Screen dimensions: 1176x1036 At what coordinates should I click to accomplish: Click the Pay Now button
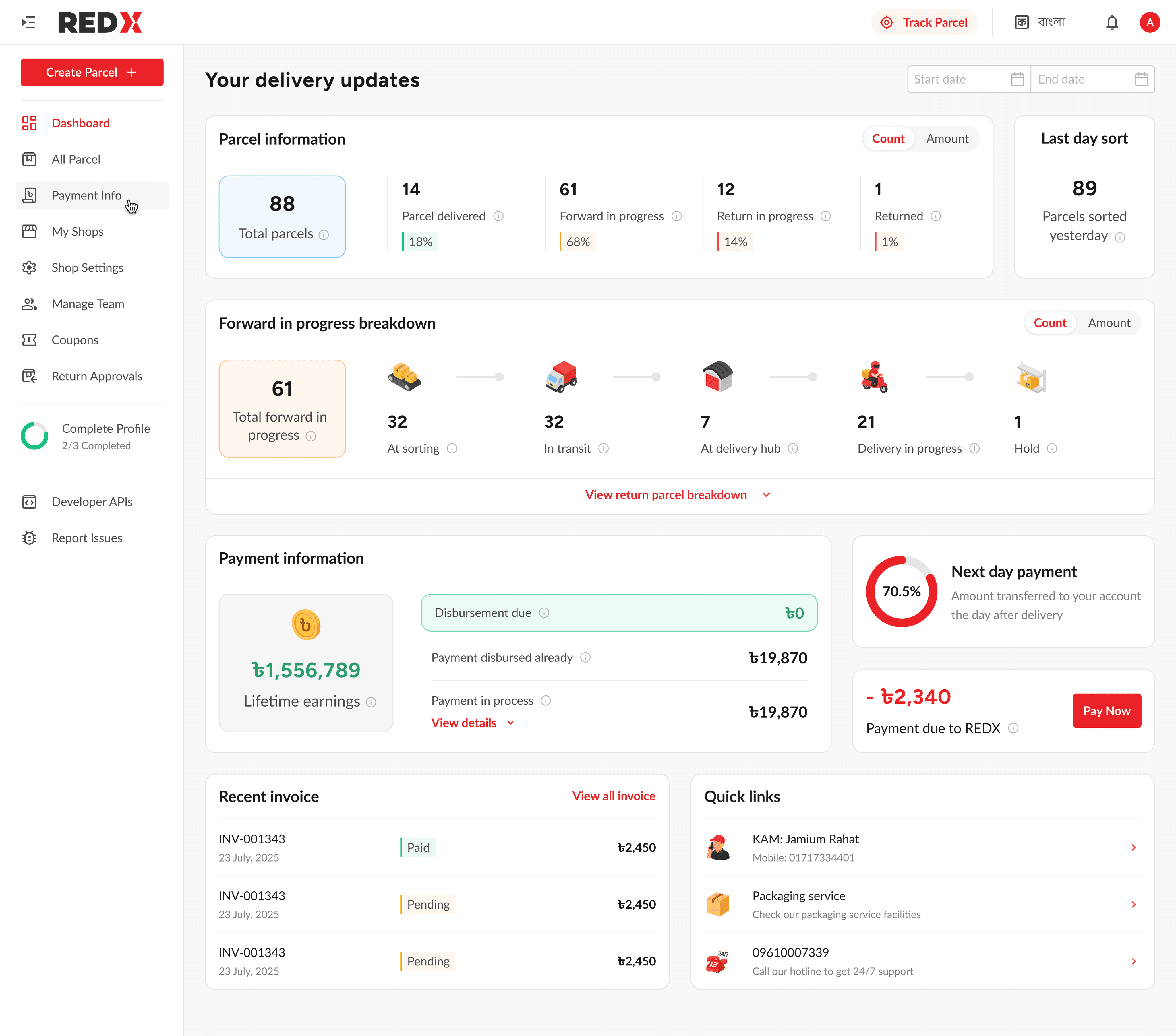[x=1106, y=710]
